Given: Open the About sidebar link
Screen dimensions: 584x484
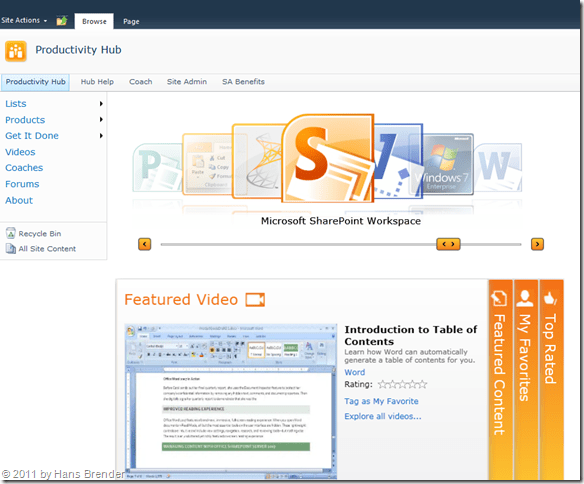Looking at the screenshot, I should click(19, 200).
